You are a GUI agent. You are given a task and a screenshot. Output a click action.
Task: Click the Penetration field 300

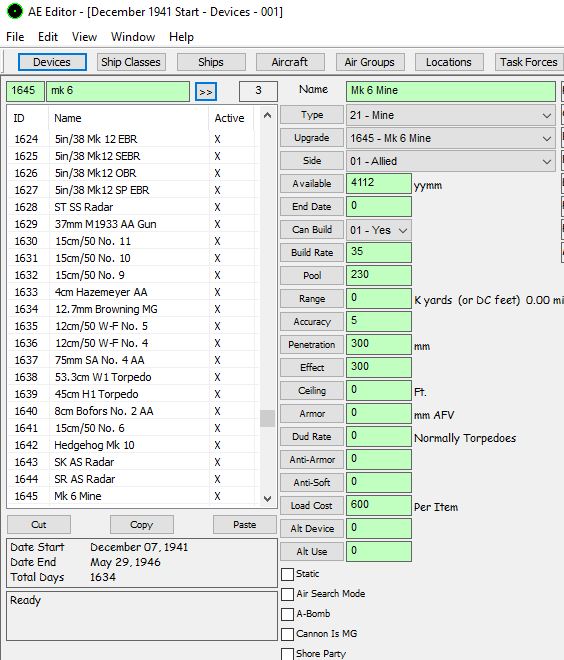[379, 345]
